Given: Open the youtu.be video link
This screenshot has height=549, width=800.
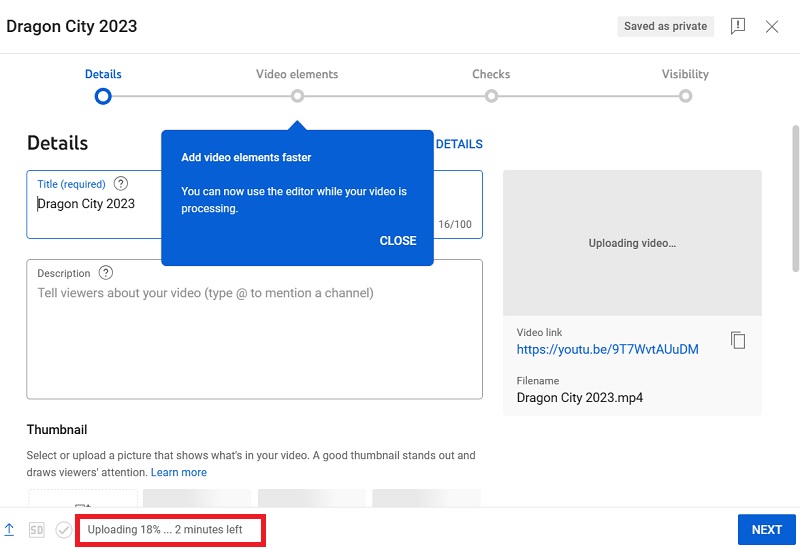Looking at the screenshot, I should click(607, 350).
